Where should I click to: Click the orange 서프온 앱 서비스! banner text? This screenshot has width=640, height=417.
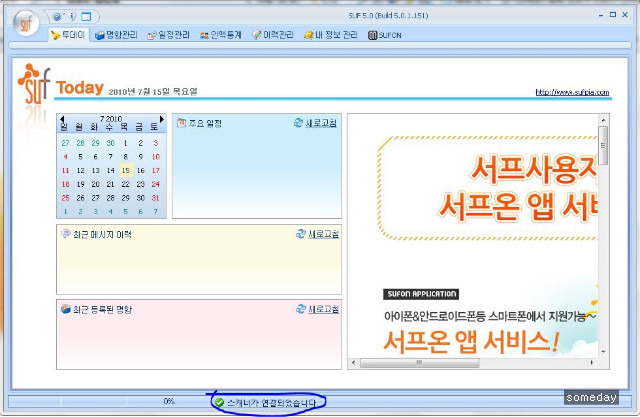tap(471, 342)
